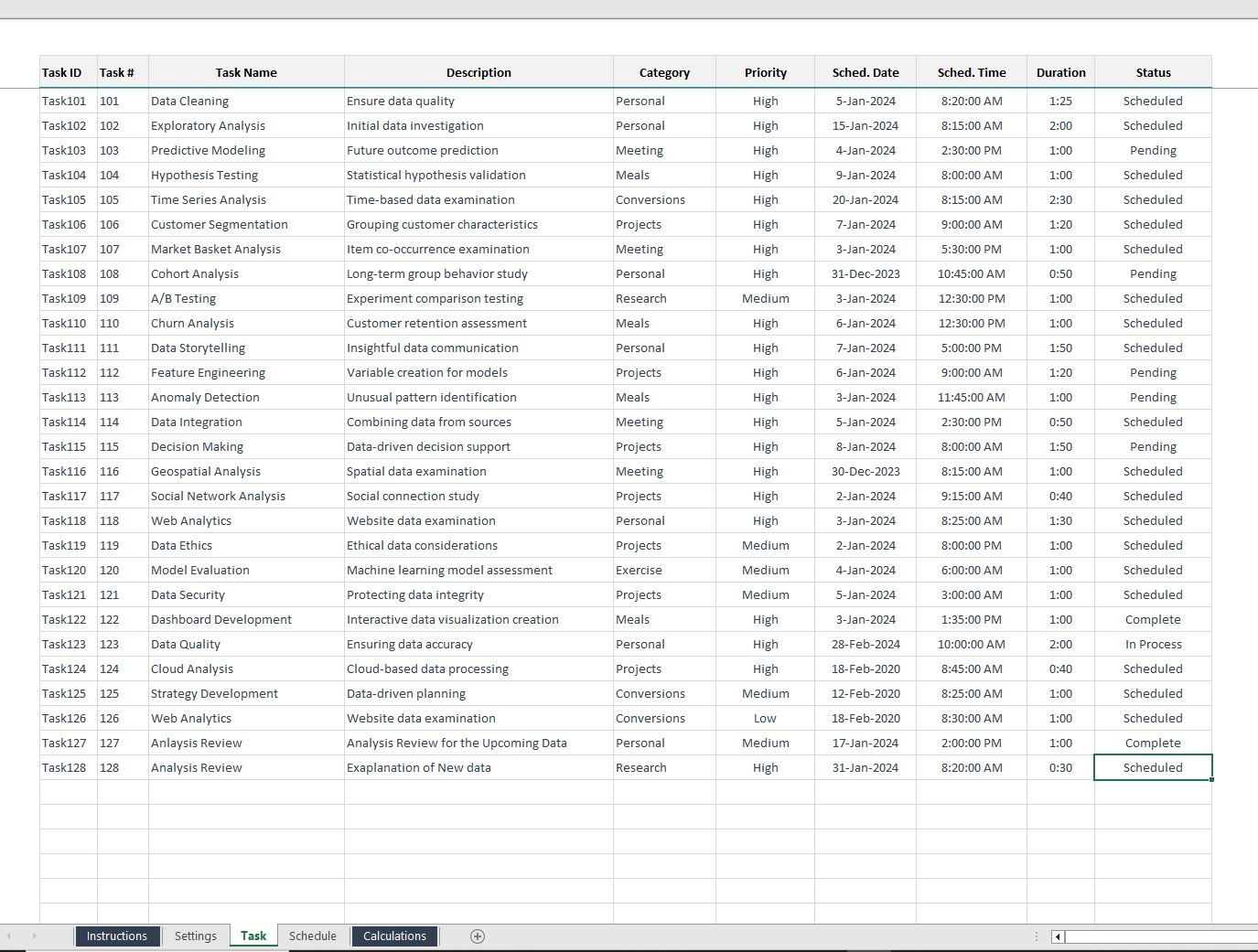The height and width of the screenshot is (952, 1258).
Task: Go to previous sheet tab arrow
Action: coord(9,936)
